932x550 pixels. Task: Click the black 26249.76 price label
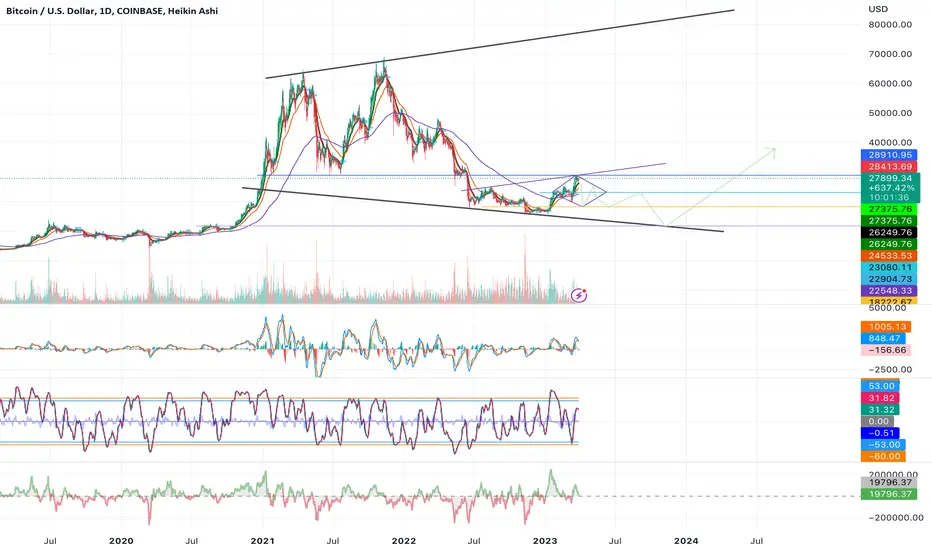pos(889,232)
